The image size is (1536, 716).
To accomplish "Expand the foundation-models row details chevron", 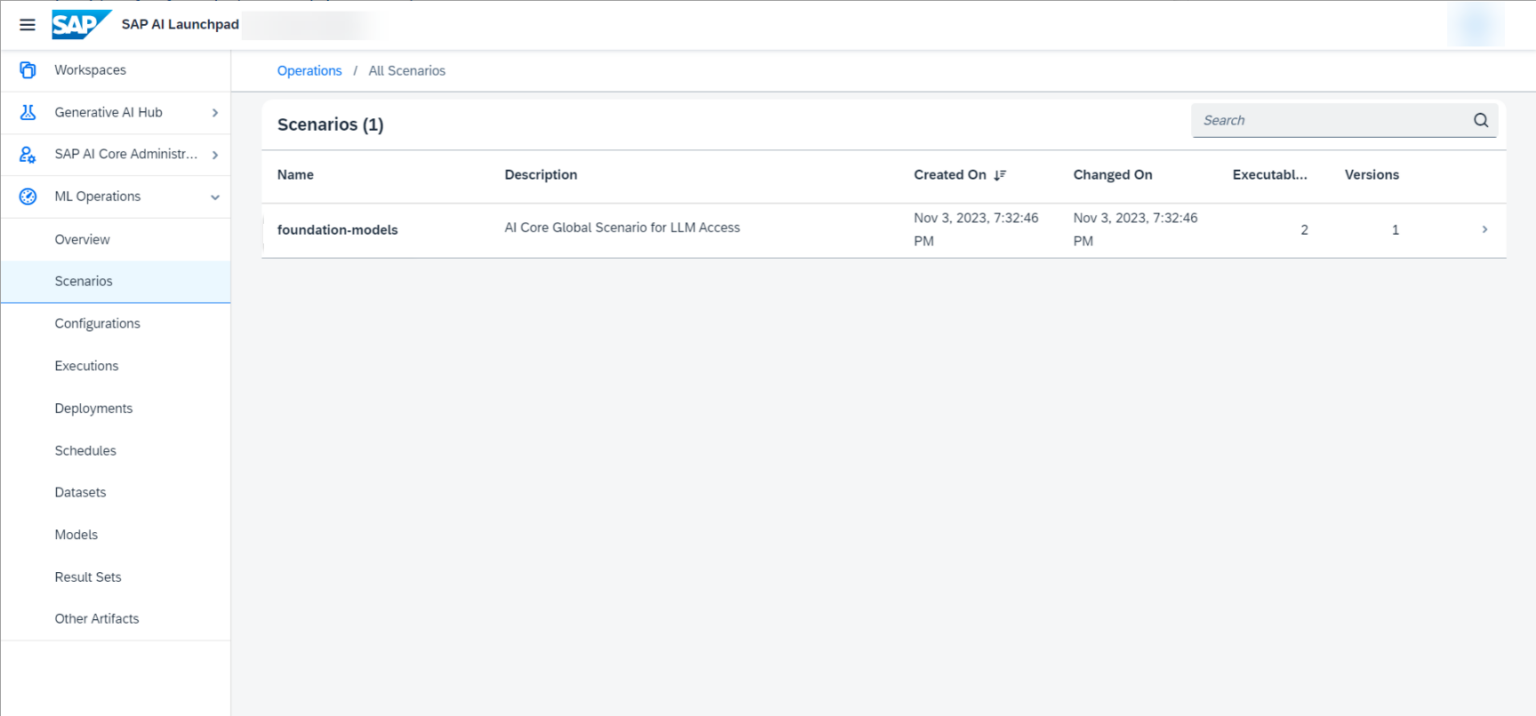I will [x=1484, y=229].
